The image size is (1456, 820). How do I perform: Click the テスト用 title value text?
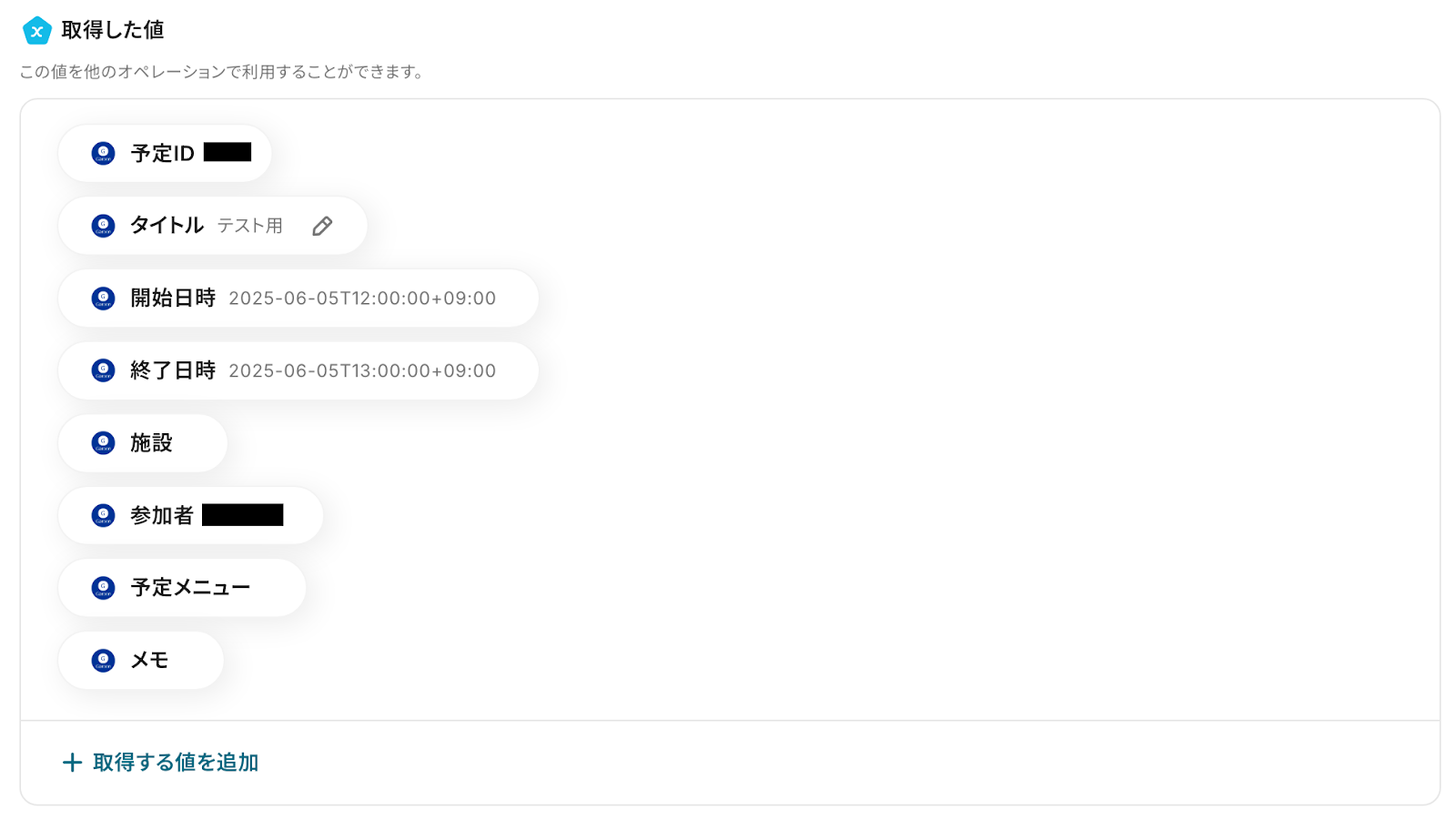point(250,226)
